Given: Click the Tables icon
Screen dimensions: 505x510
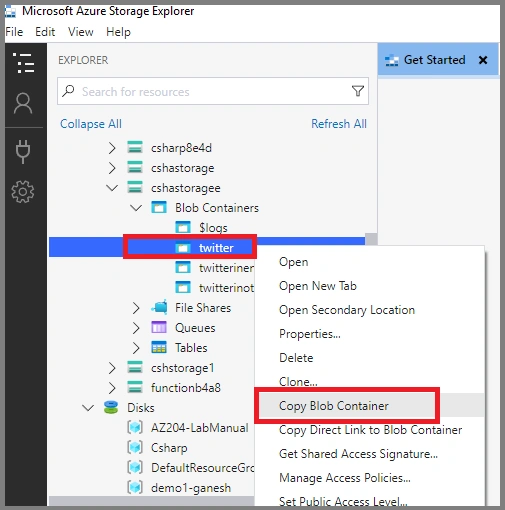Looking at the screenshot, I should coord(159,347).
